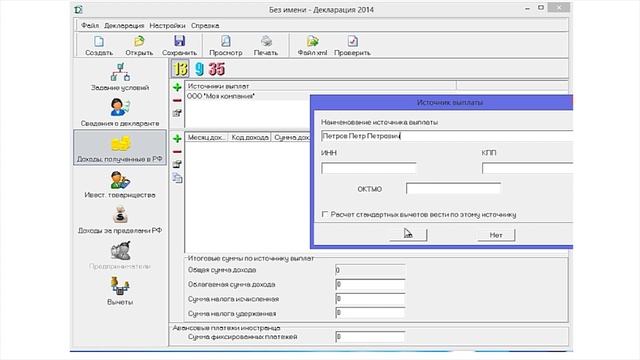
Task: Delete income row with red minus
Action: click(177, 151)
